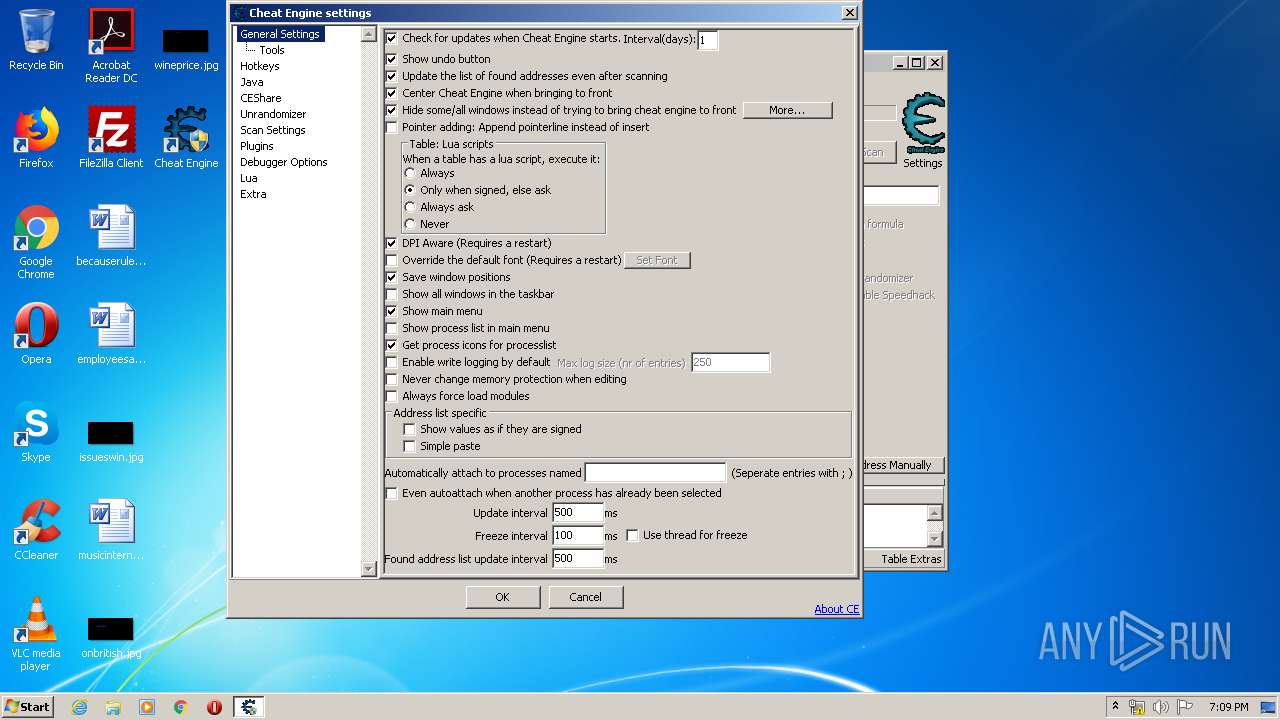The image size is (1280, 720).
Task: Toggle the Show undo button option
Action: point(392,59)
